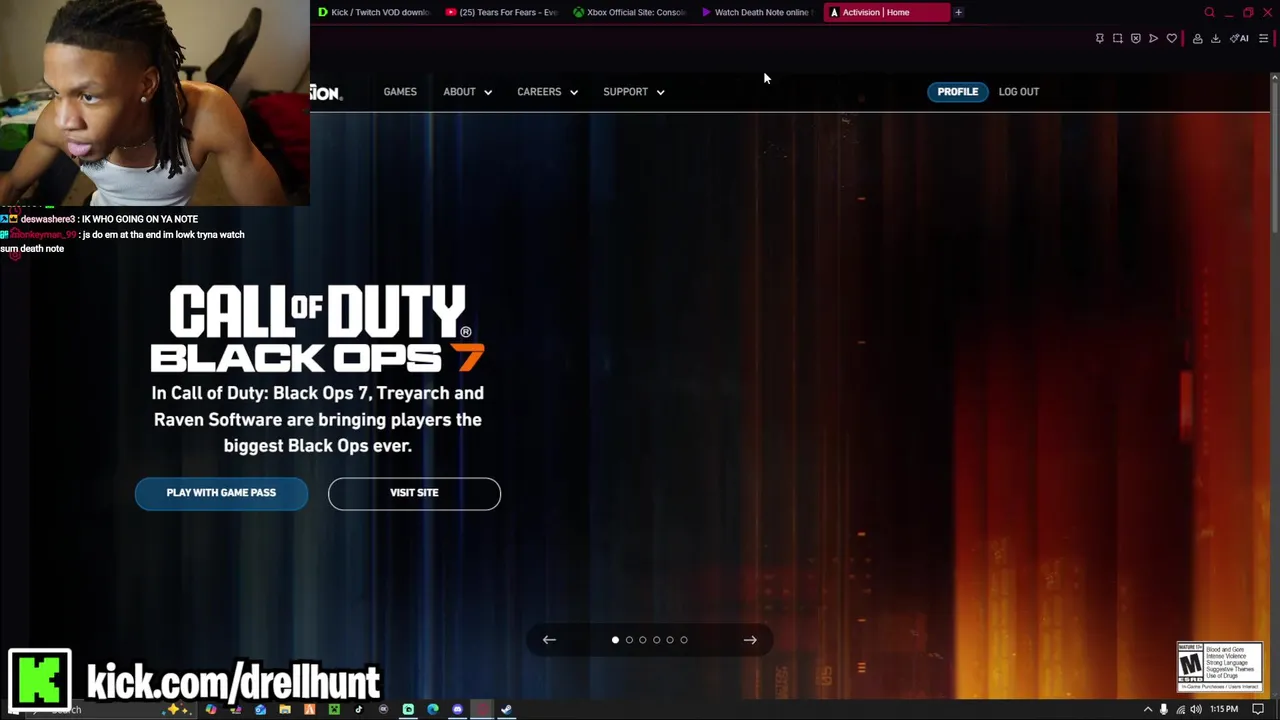Open the AI assistant toolbar button
The height and width of the screenshot is (720, 1280).
[x=1239, y=38]
